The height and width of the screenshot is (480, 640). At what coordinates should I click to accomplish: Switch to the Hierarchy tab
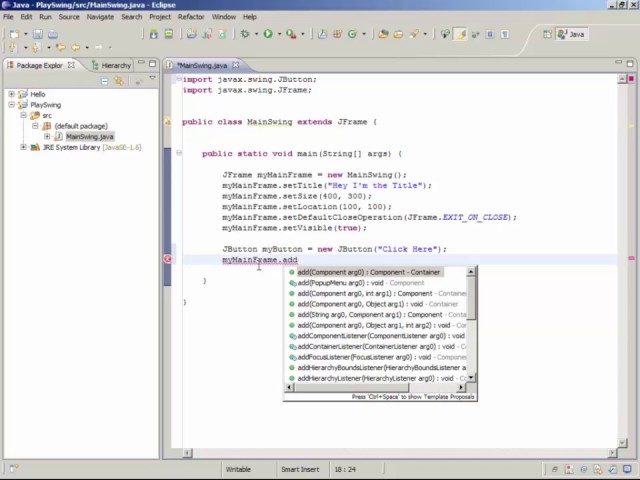[x=111, y=65]
